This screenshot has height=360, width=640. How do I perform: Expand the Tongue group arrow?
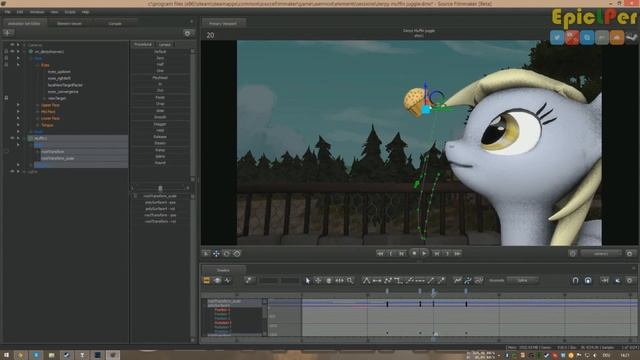[x=18, y=125]
